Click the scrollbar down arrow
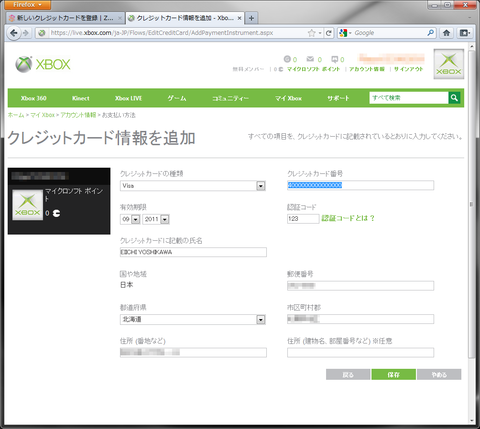 click(x=471, y=421)
